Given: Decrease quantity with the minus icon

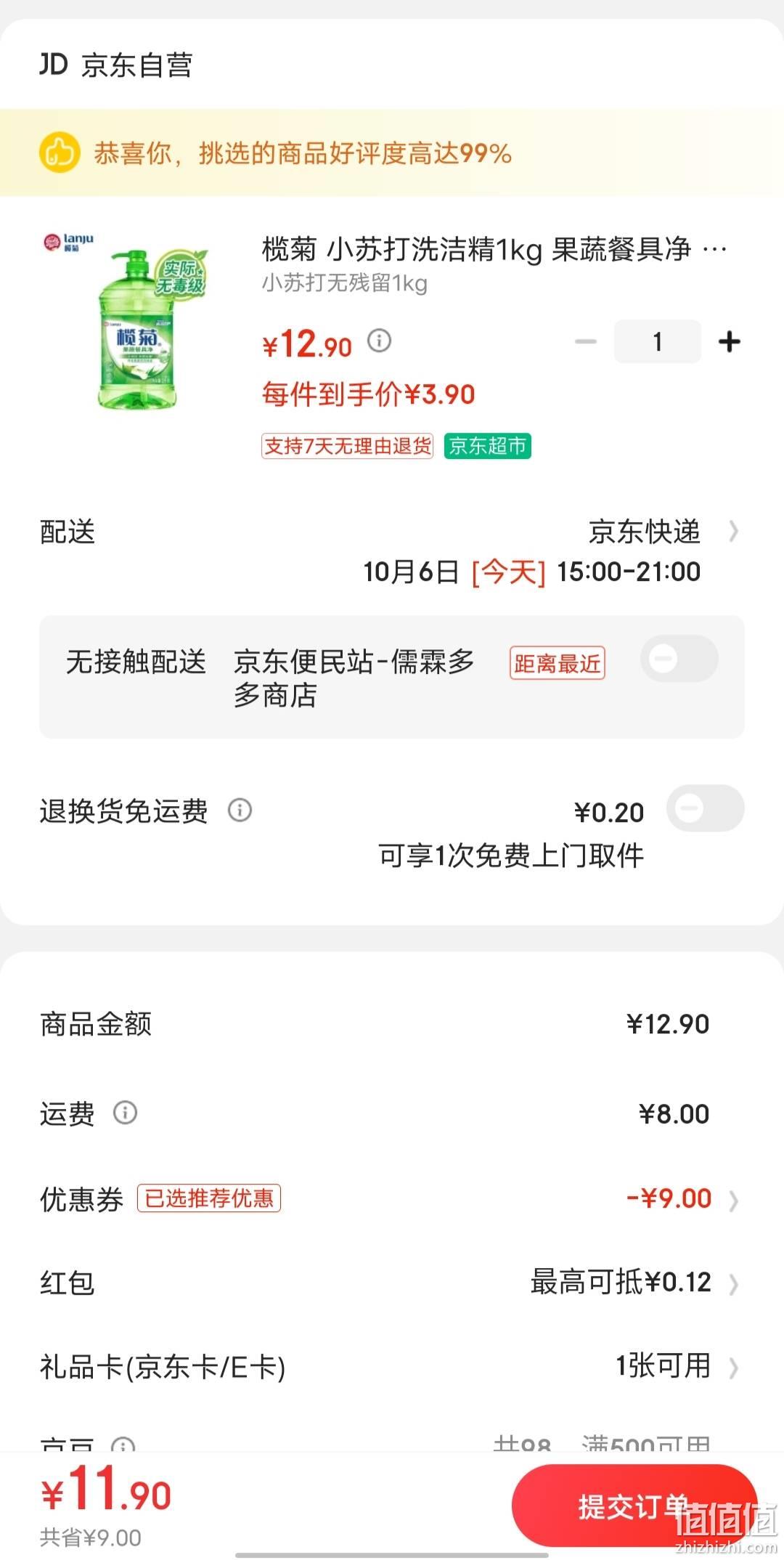Looking at the screenshot, I should 585,341.
